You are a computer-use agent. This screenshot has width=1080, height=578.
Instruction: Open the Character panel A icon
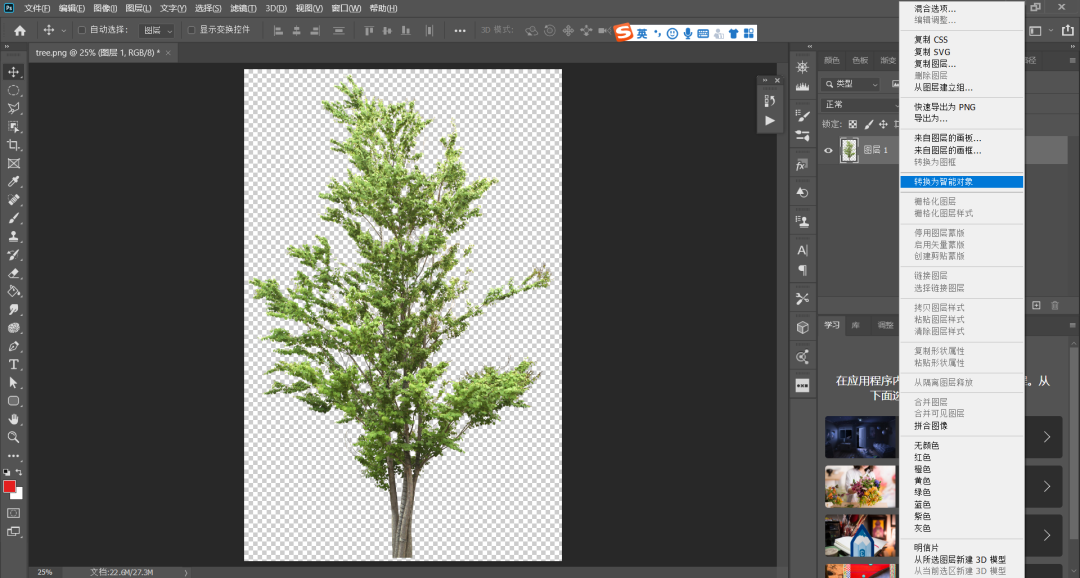(802, 250)
